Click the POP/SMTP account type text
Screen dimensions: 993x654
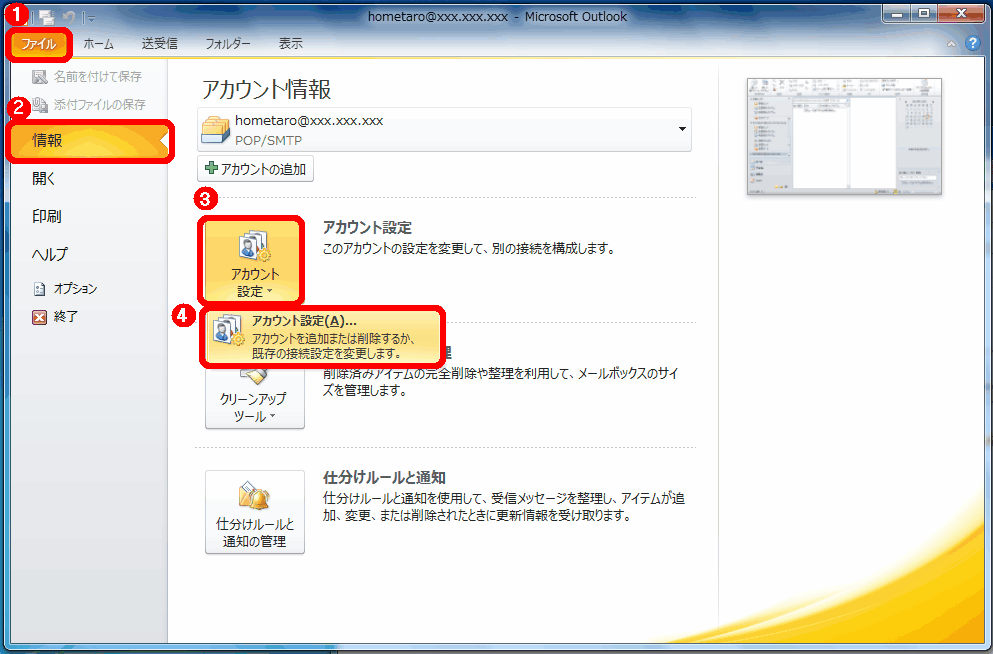point(269,141)
